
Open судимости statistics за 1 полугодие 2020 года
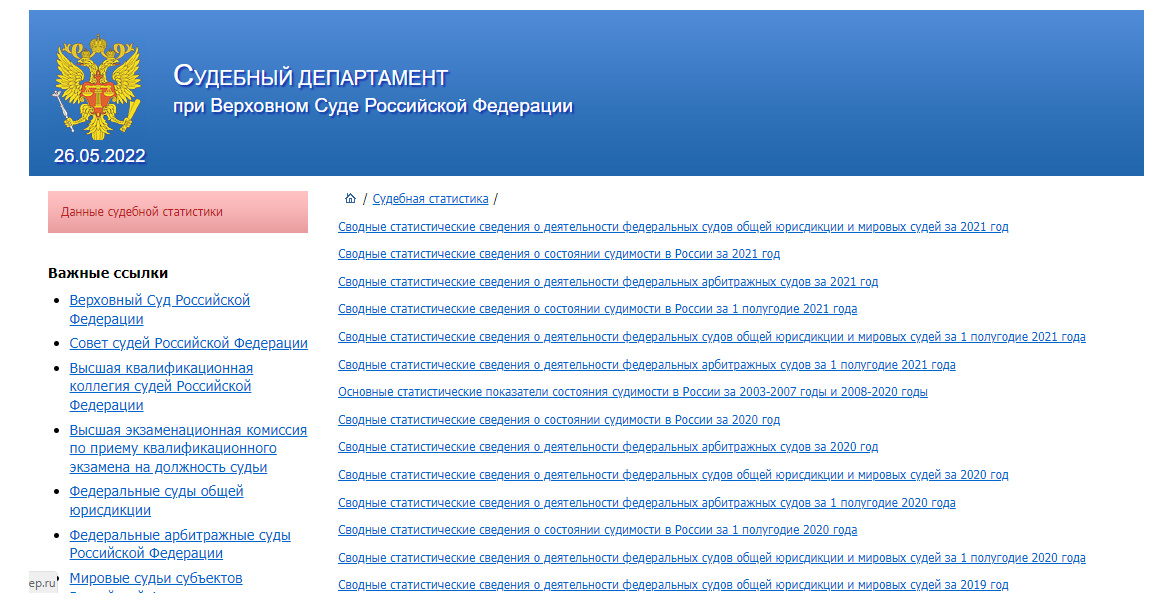[x=597, y=530]
